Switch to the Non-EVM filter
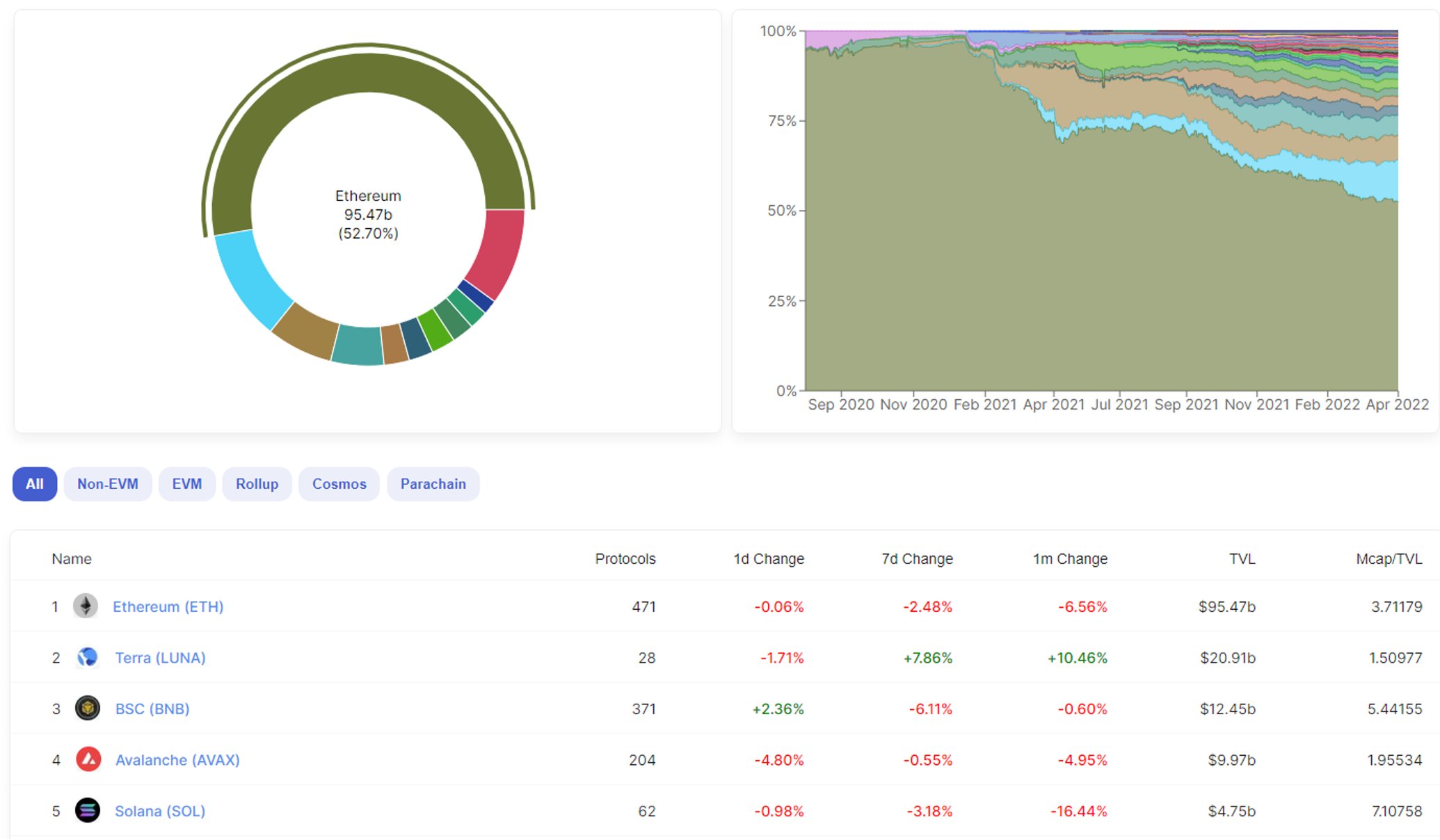Screen dimensions: 1440x840 108,484
